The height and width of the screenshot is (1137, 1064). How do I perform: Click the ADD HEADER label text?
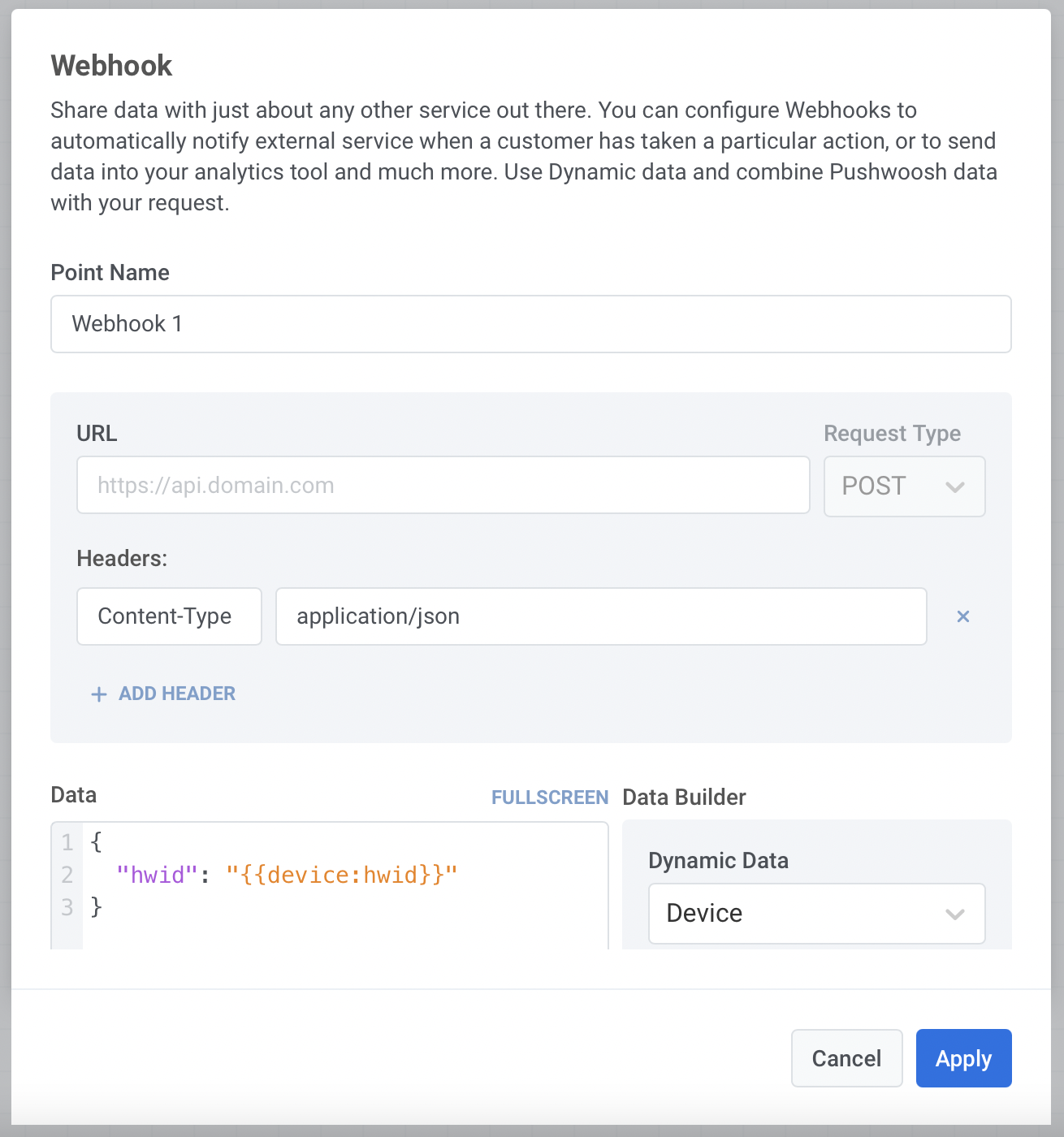pyautogui.click(x=177, y=694)
